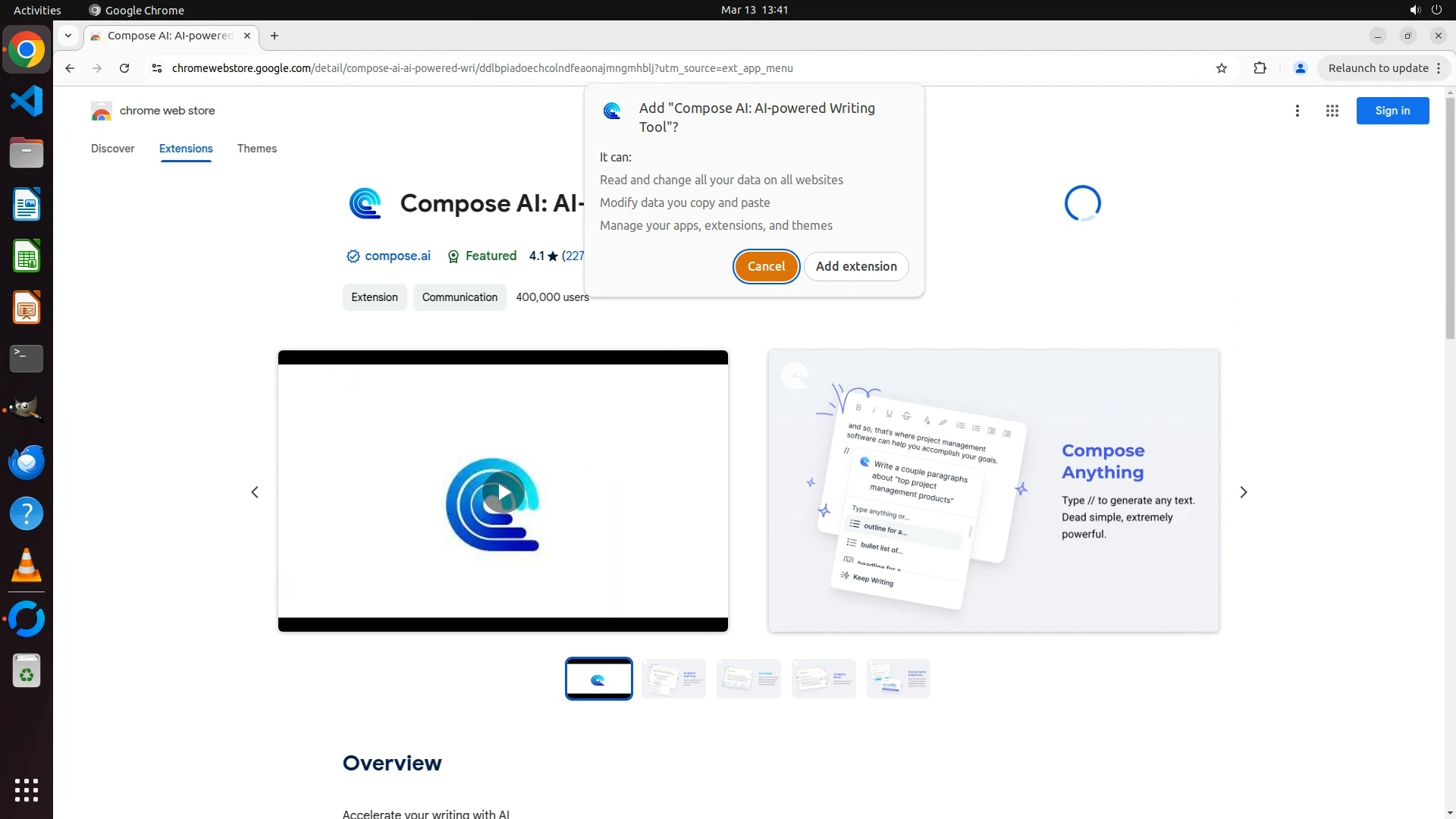Play the Compose AI promo video
This screenshot has height=819, width=1456.
pyautogui.click(x=503, y=493)
